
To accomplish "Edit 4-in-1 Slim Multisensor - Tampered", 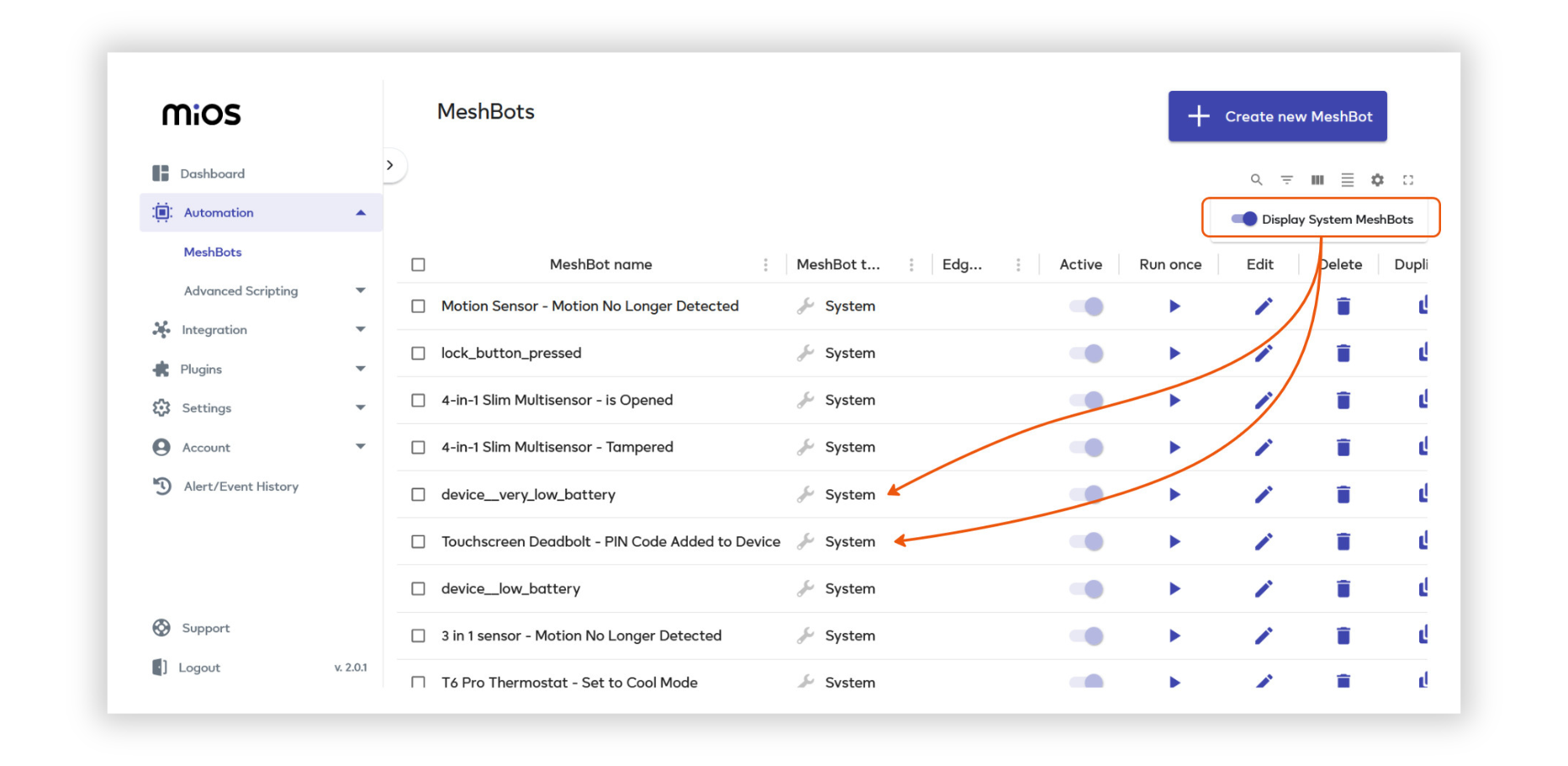I will (x=1264, y=447).
